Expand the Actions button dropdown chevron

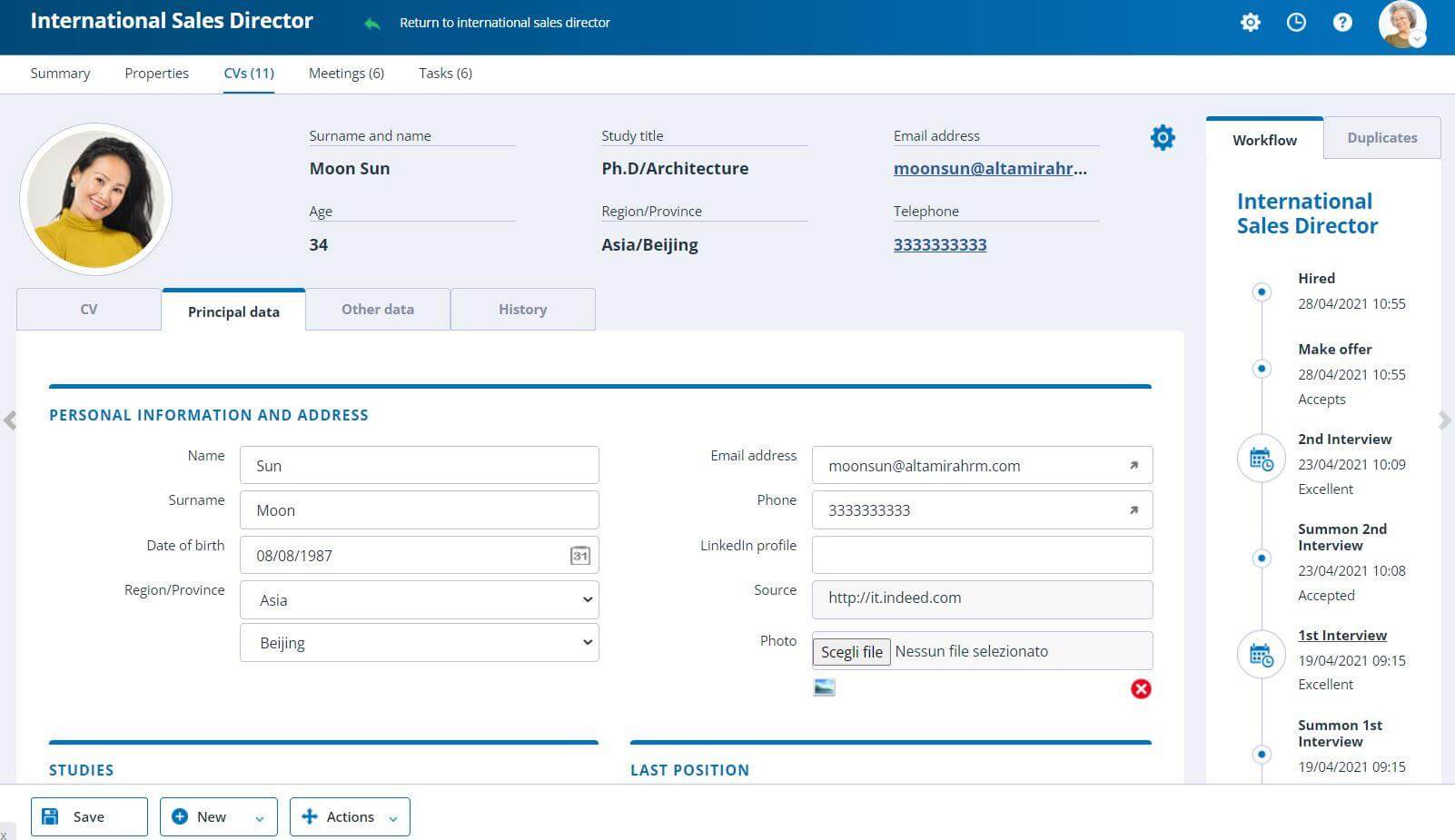tap(394, 816)
